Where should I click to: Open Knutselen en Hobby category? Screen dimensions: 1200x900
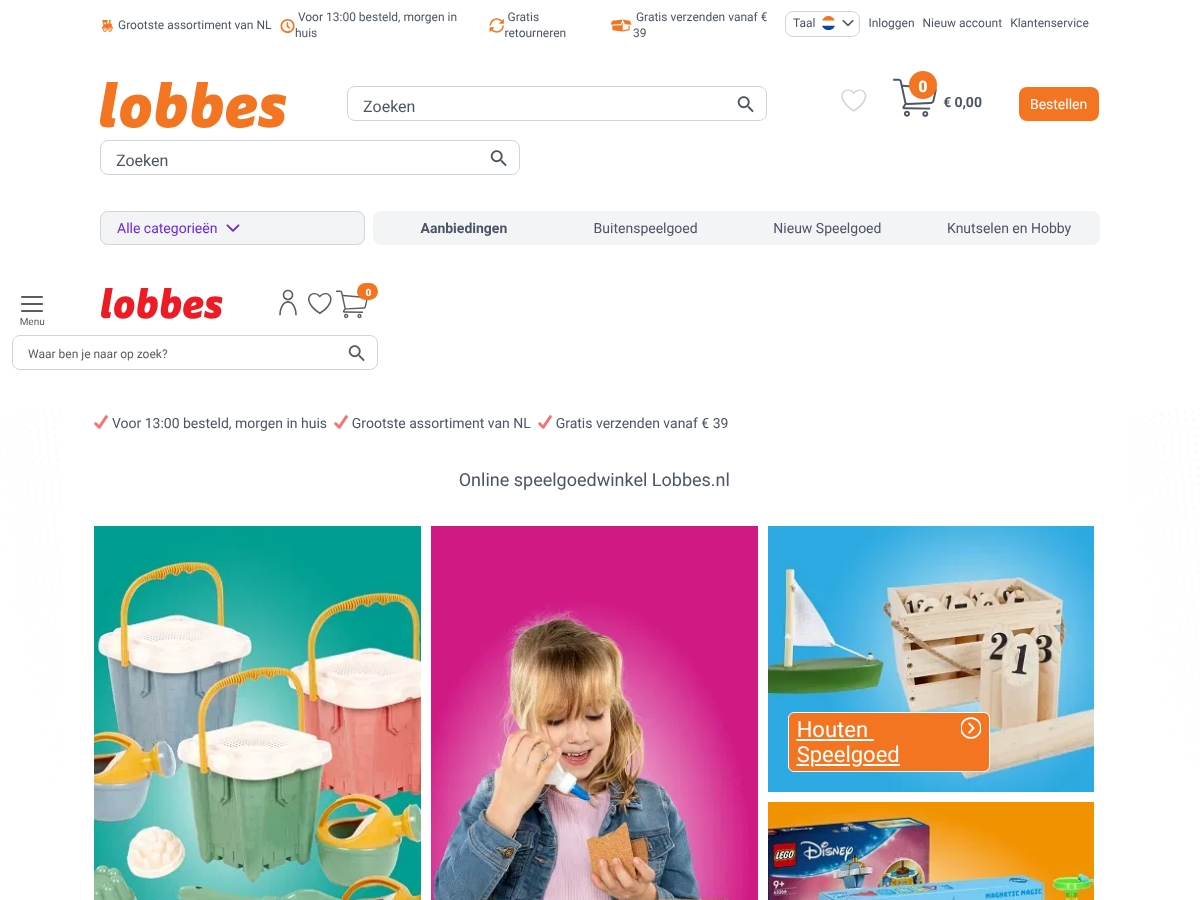1009,228
